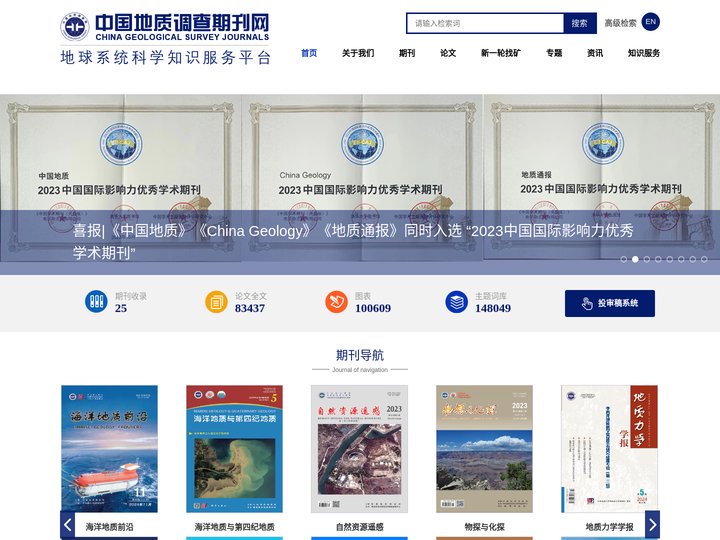This screenshot has width=720, height=540.
Task: Open the 物探与化探 journal cover
Action: pyautogui.click(x=484, y=449)
